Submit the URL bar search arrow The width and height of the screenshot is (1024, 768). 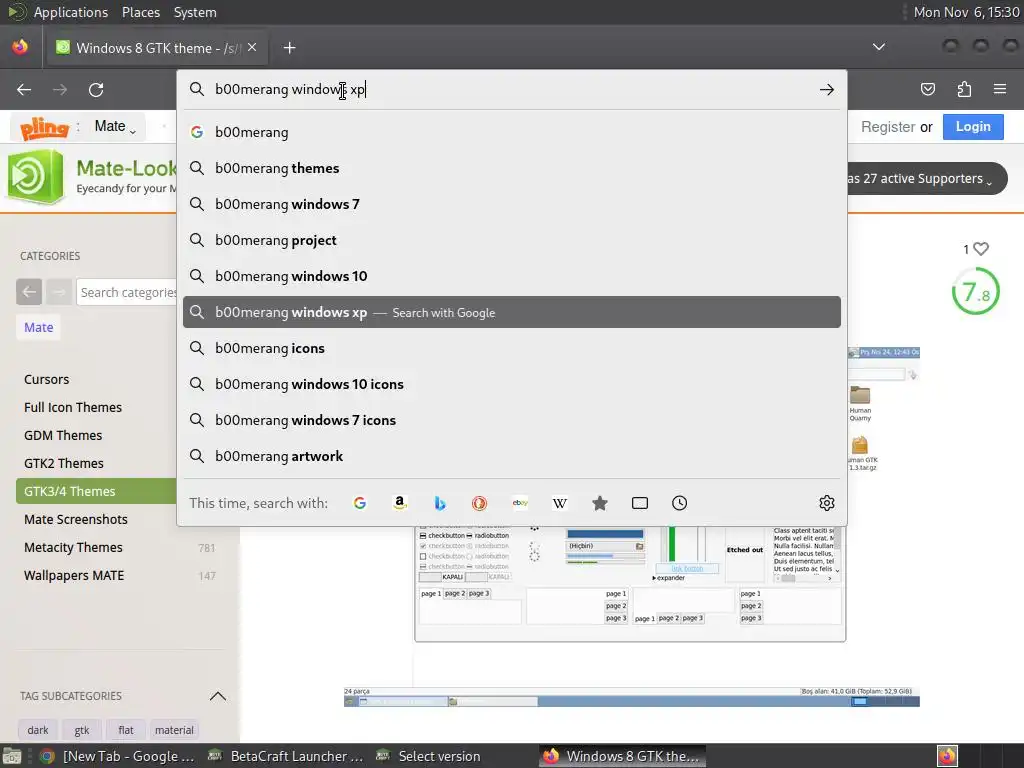tap(827, 89)
